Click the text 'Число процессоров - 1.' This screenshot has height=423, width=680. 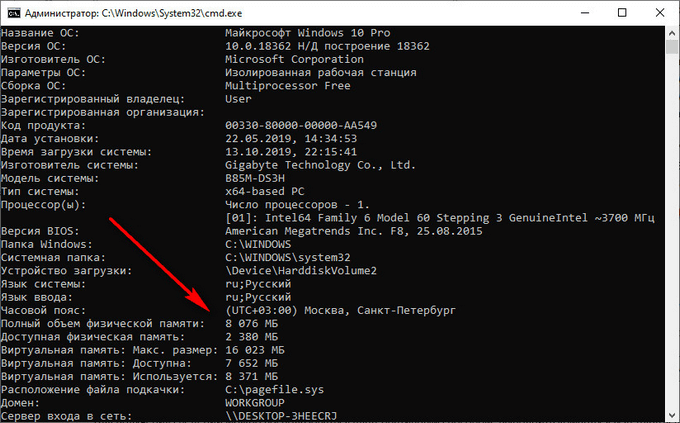(x=297, y=205)
